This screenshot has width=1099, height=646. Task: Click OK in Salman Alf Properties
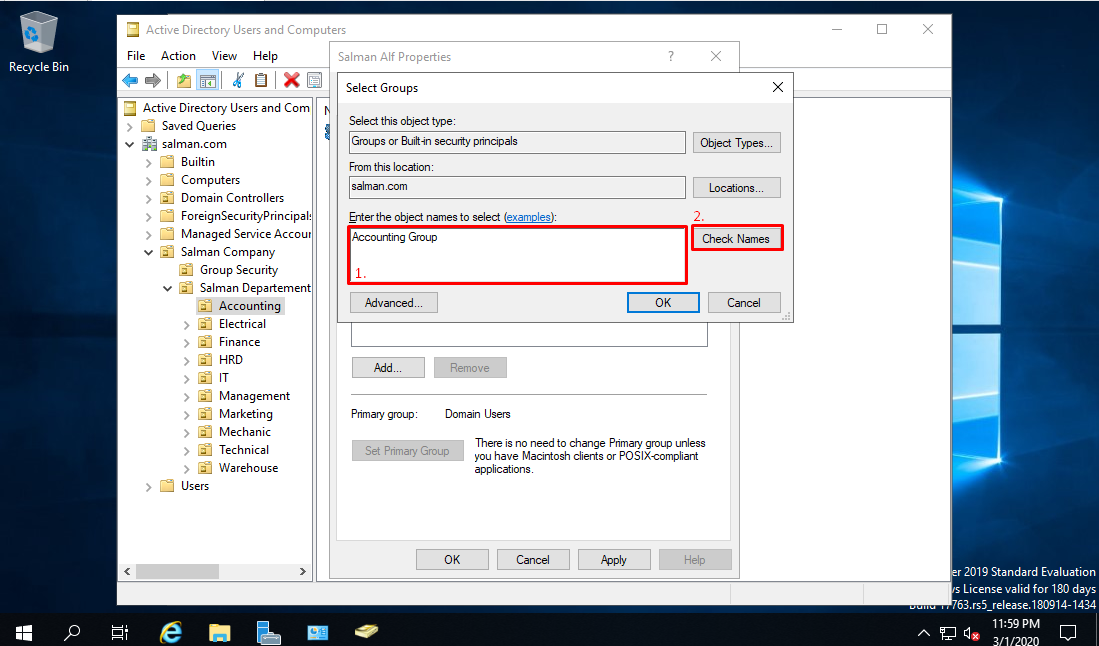[x=452, y=560]
